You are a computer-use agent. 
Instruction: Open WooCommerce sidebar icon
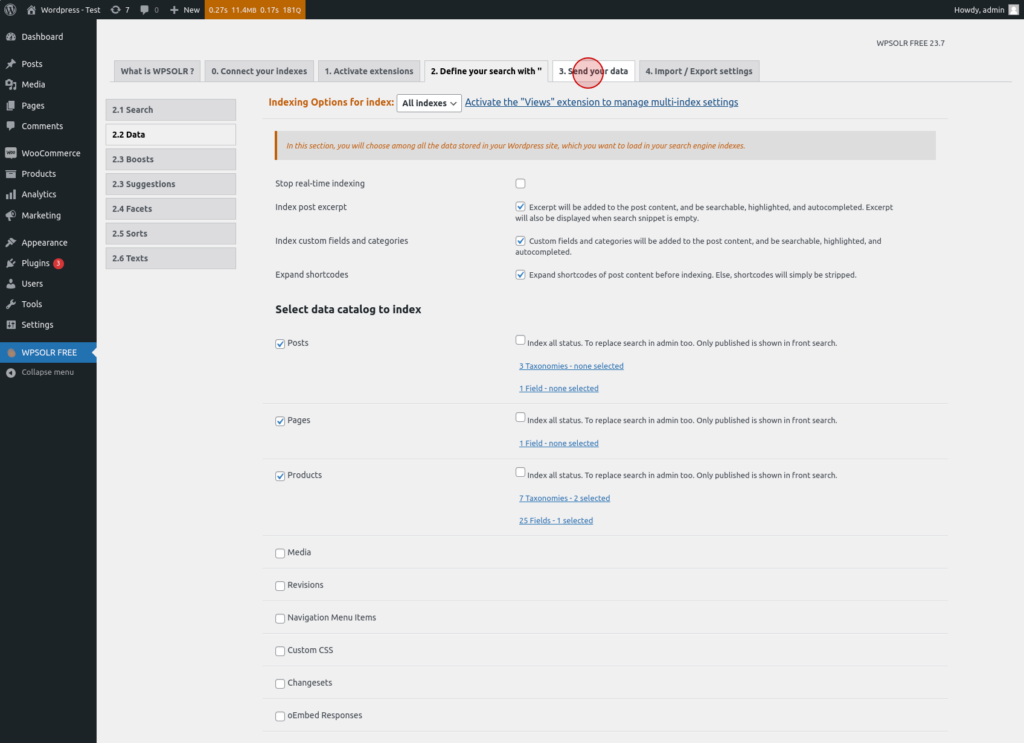(x=10, y=153)
